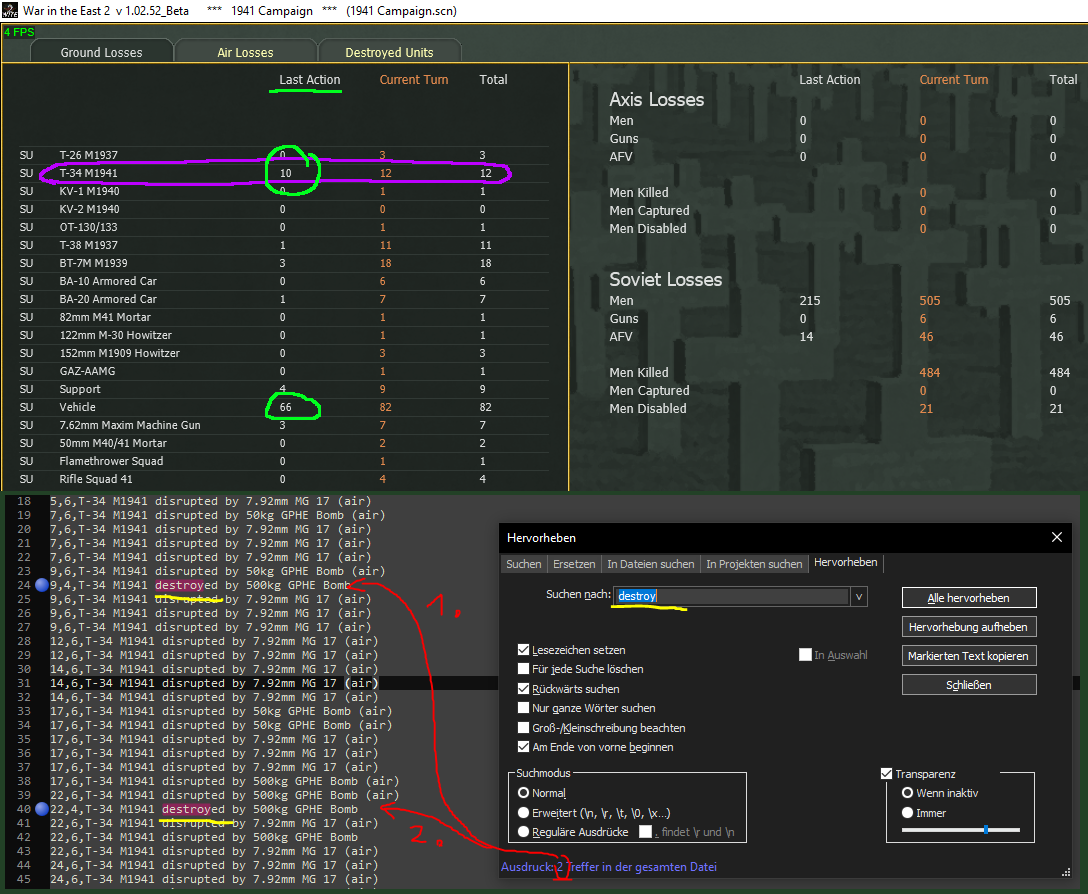This screenshot has height=894, width=1088.
Task: Uncheck the Transparenz checkbox
Action: [x=886, y=773]
